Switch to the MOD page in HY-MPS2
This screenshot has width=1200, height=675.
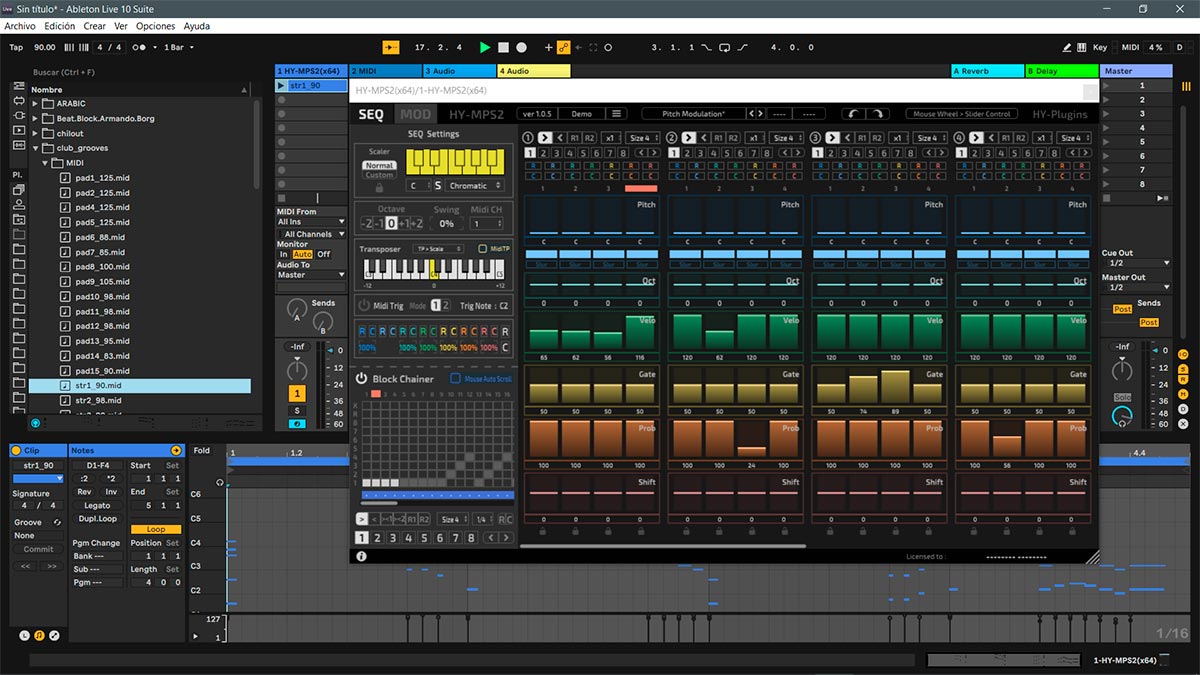click(415, 115)
